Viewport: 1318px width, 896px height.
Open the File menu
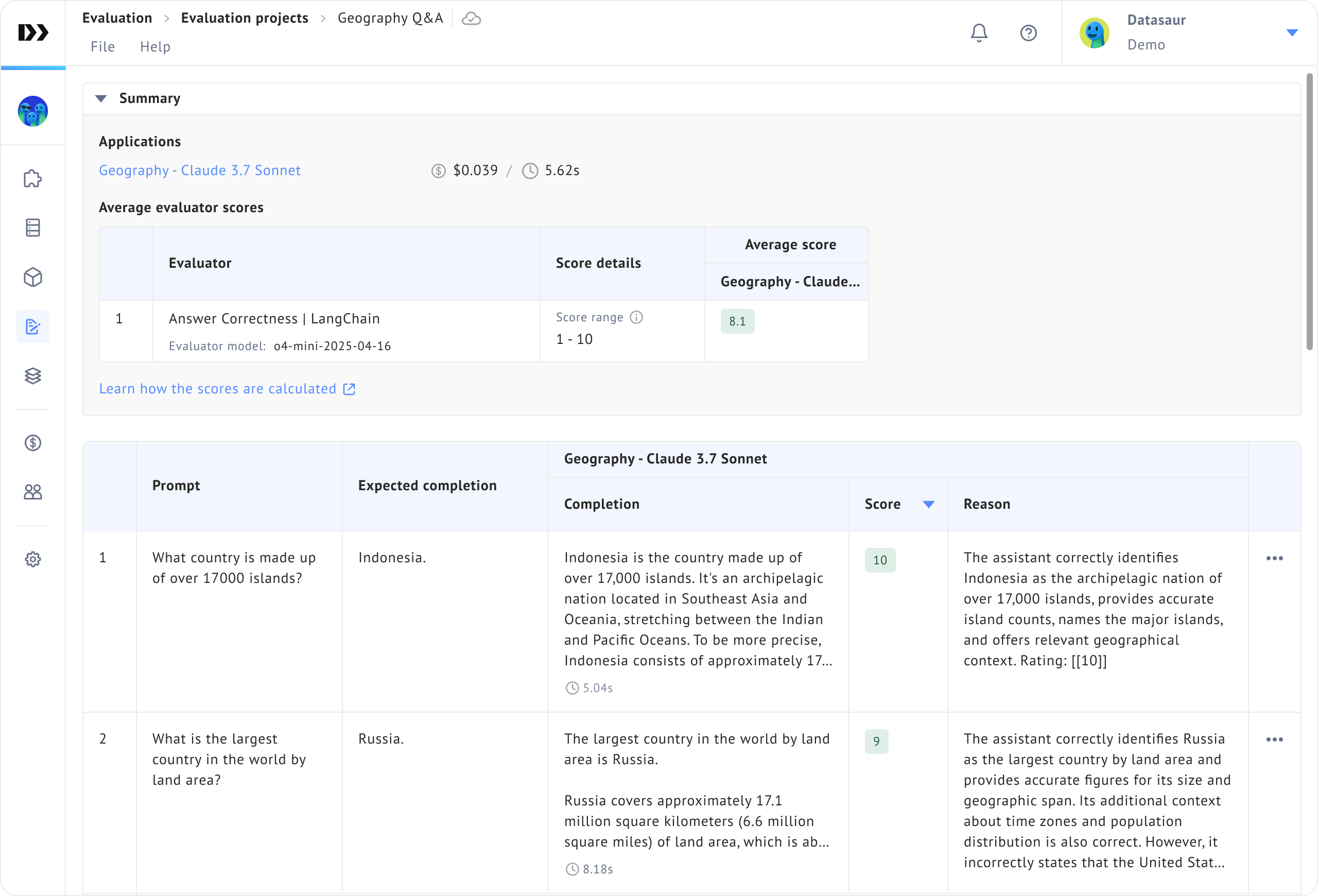click(x=102, y=46)
